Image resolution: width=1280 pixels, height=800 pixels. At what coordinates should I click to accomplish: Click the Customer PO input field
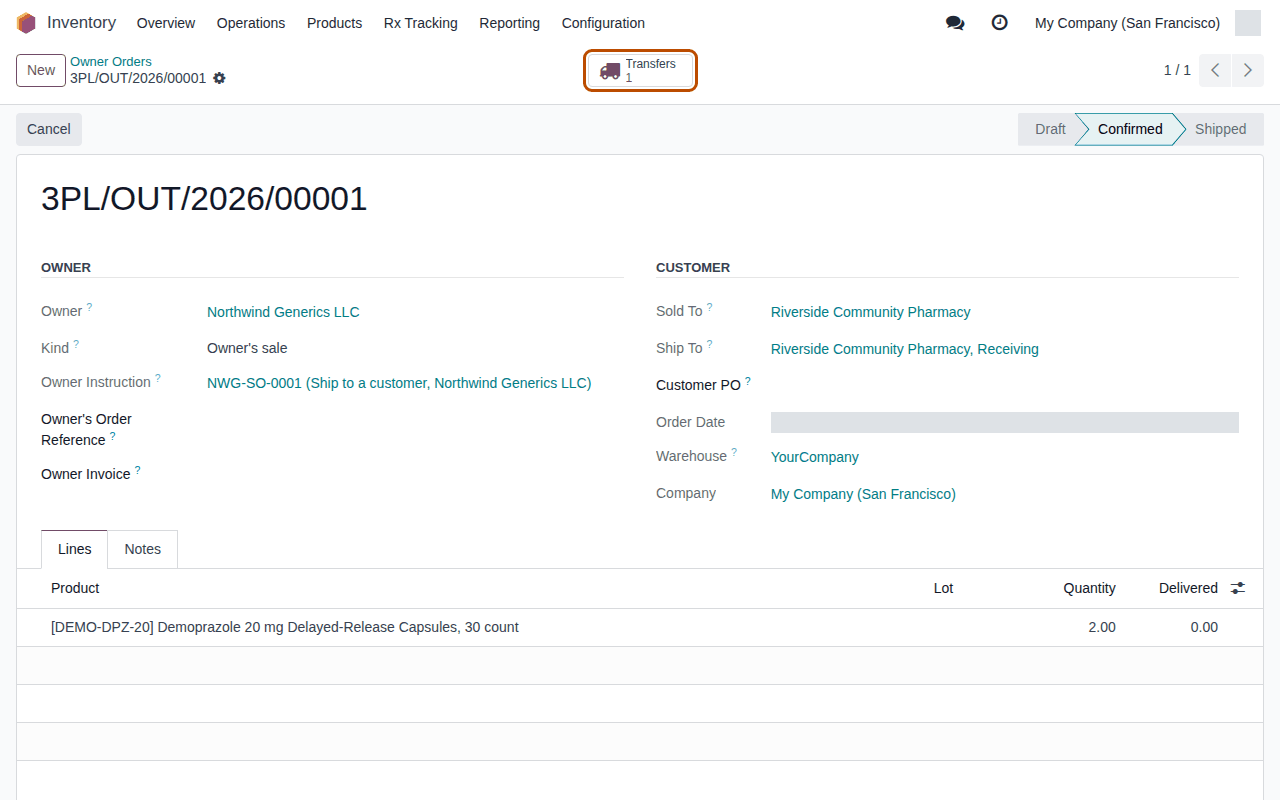pyautogui.click(x=1005, y=385)
